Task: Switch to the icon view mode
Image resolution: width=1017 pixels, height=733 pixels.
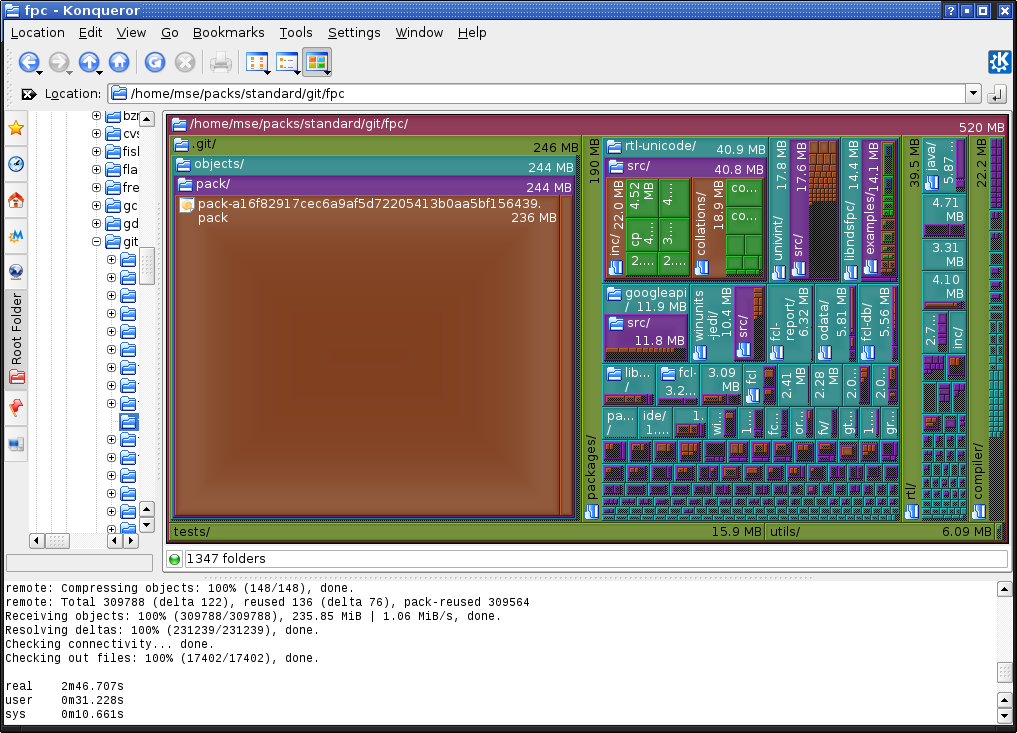Action: (256, 63)
